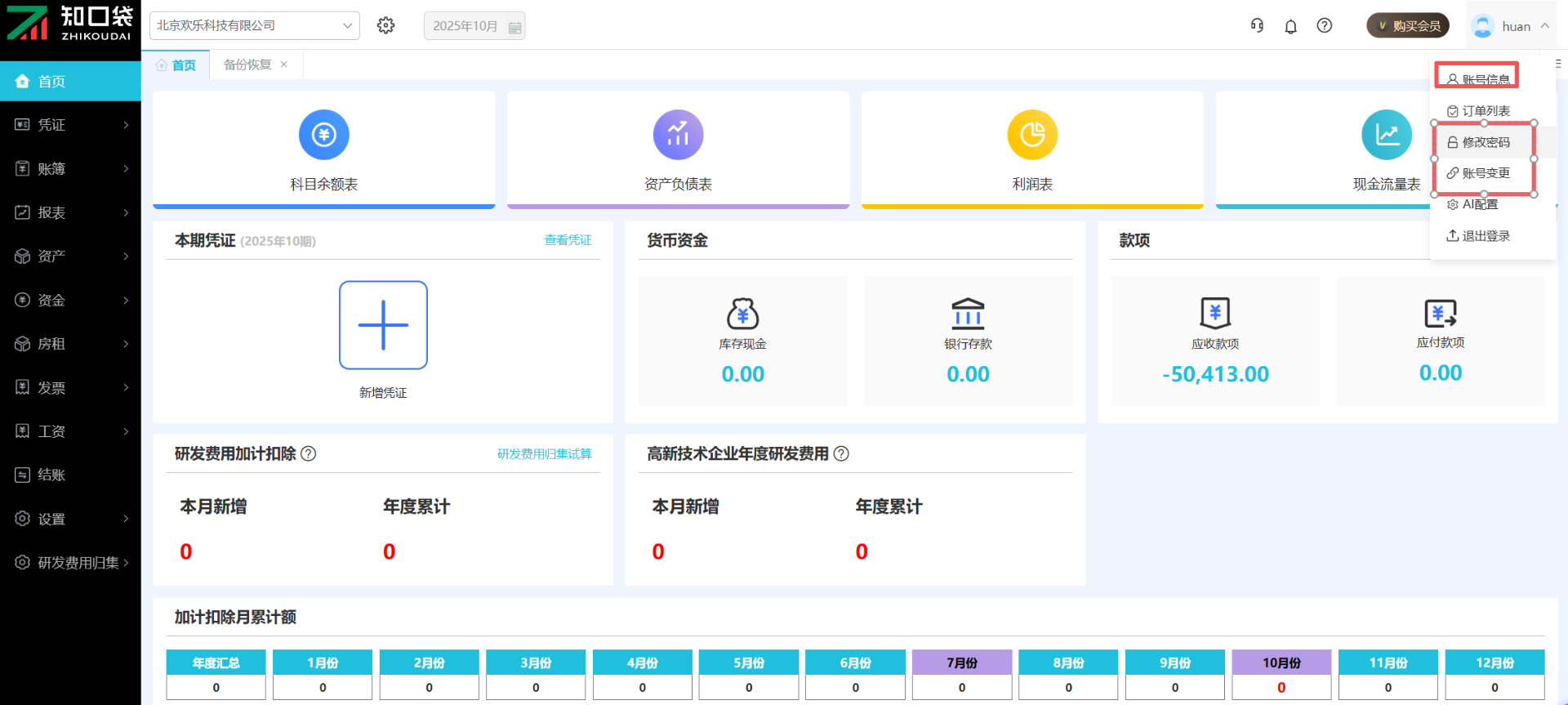Screen dimensions: 1568x705
Task: Click the 查看凭证 link
Action: pyautogui.click(x=568, y=240)
